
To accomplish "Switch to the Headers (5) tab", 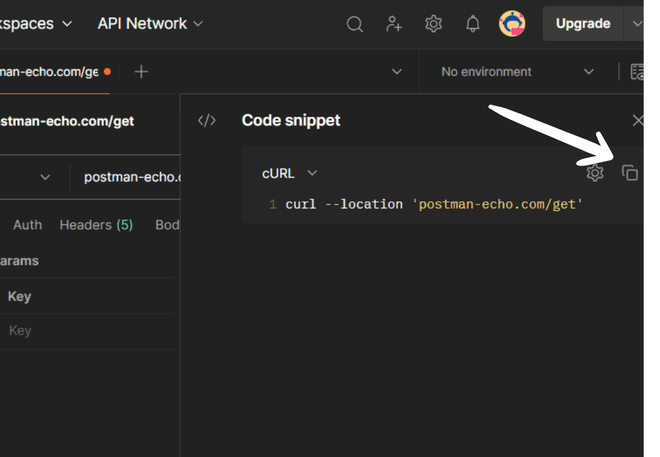I will (x=96, y=225).
